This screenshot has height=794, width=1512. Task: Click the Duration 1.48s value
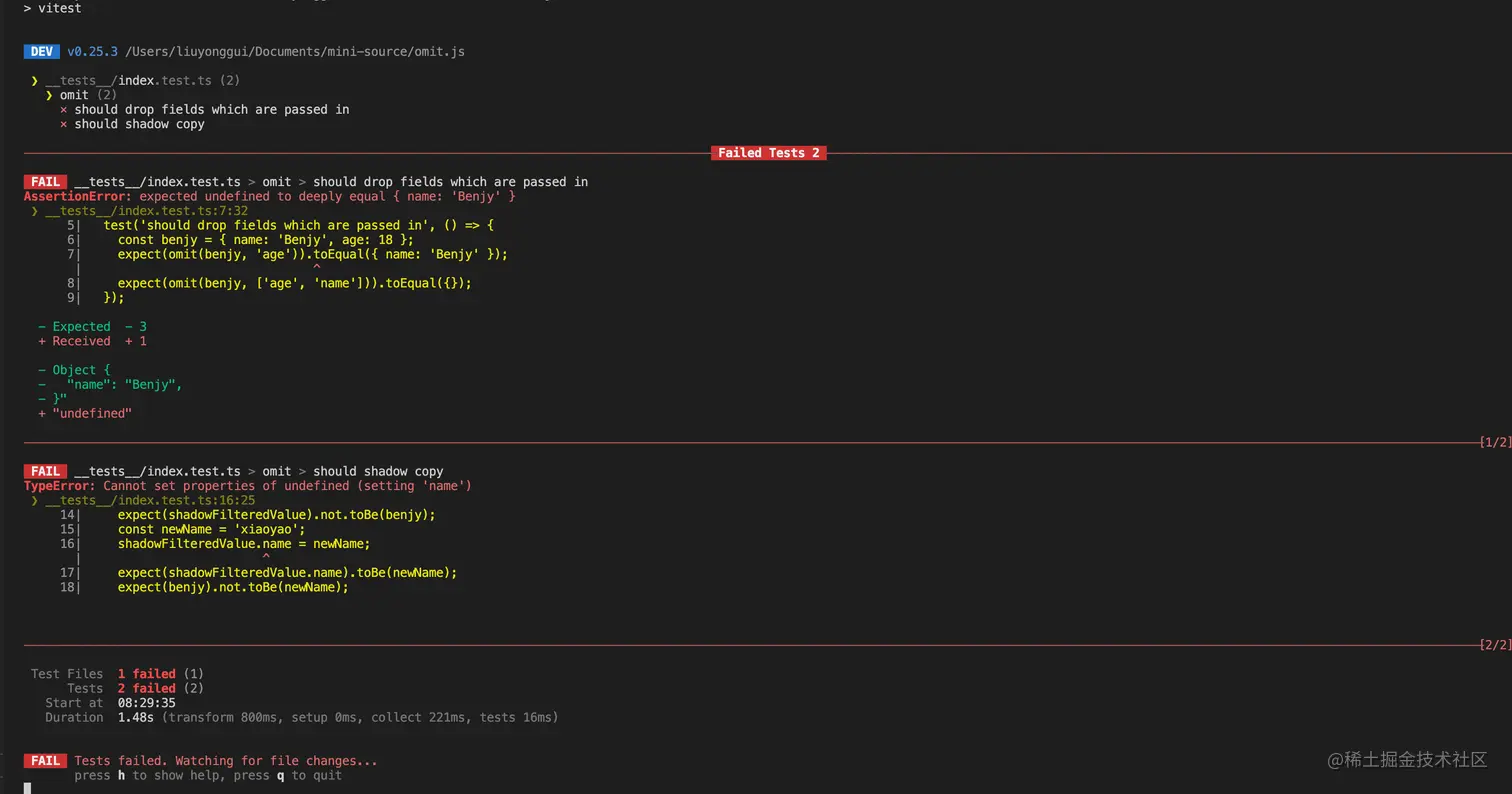click(136, 717)
